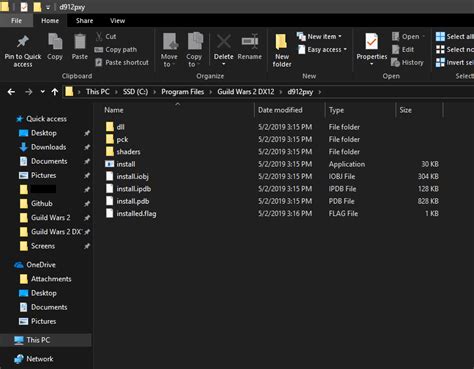
Task: Open Desktop under Quick access
Action: [44, 133]
